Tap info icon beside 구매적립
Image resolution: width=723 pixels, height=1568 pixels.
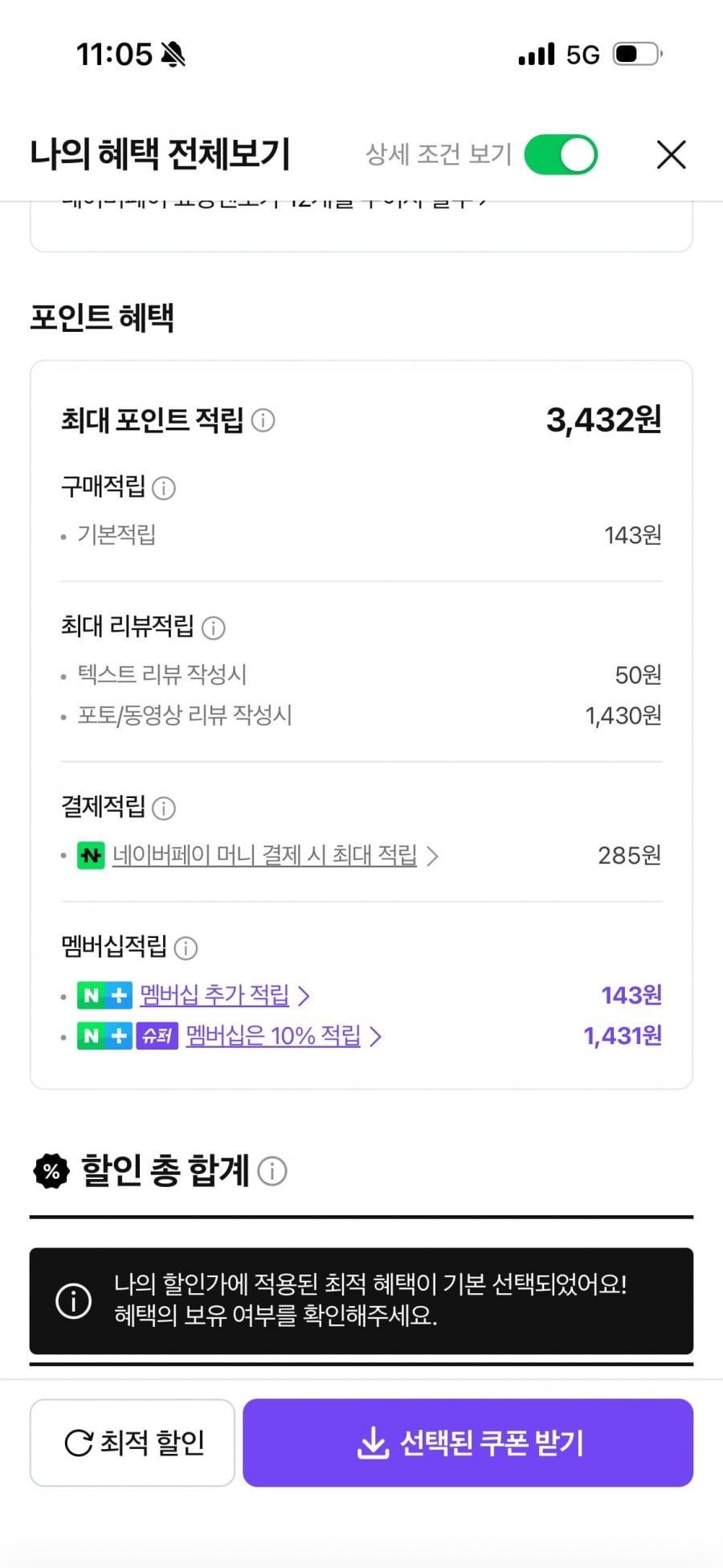point(164,488)
